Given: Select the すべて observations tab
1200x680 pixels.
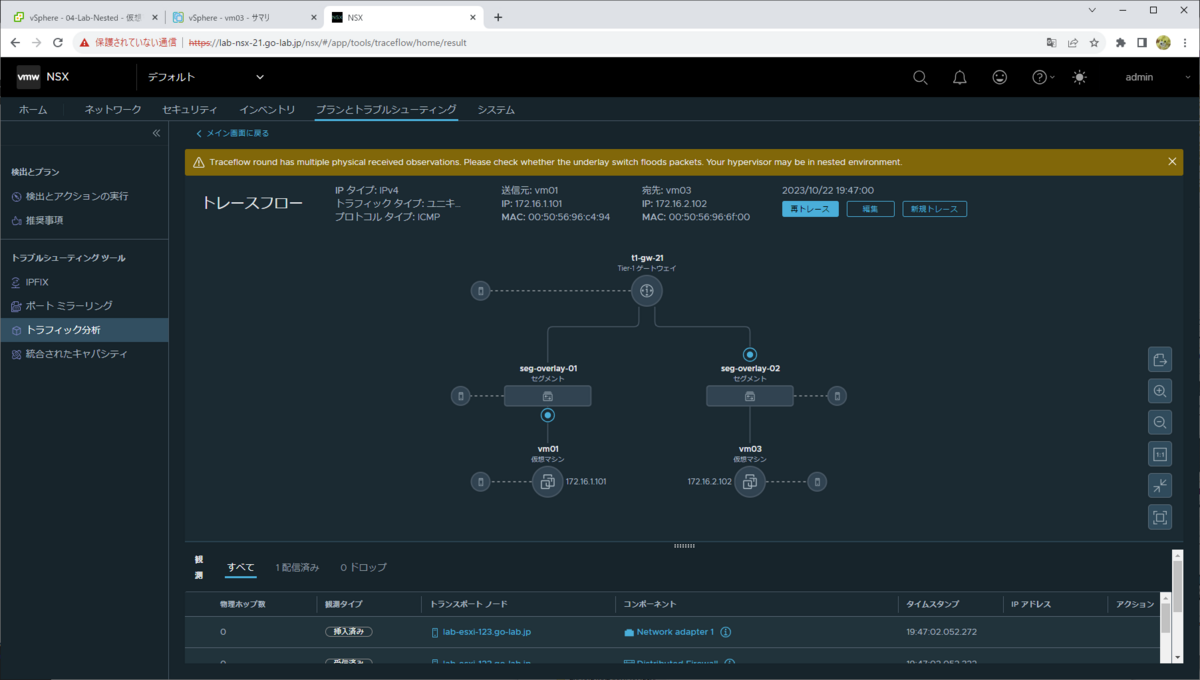Looking at the screenshot, I should point(241,567).
